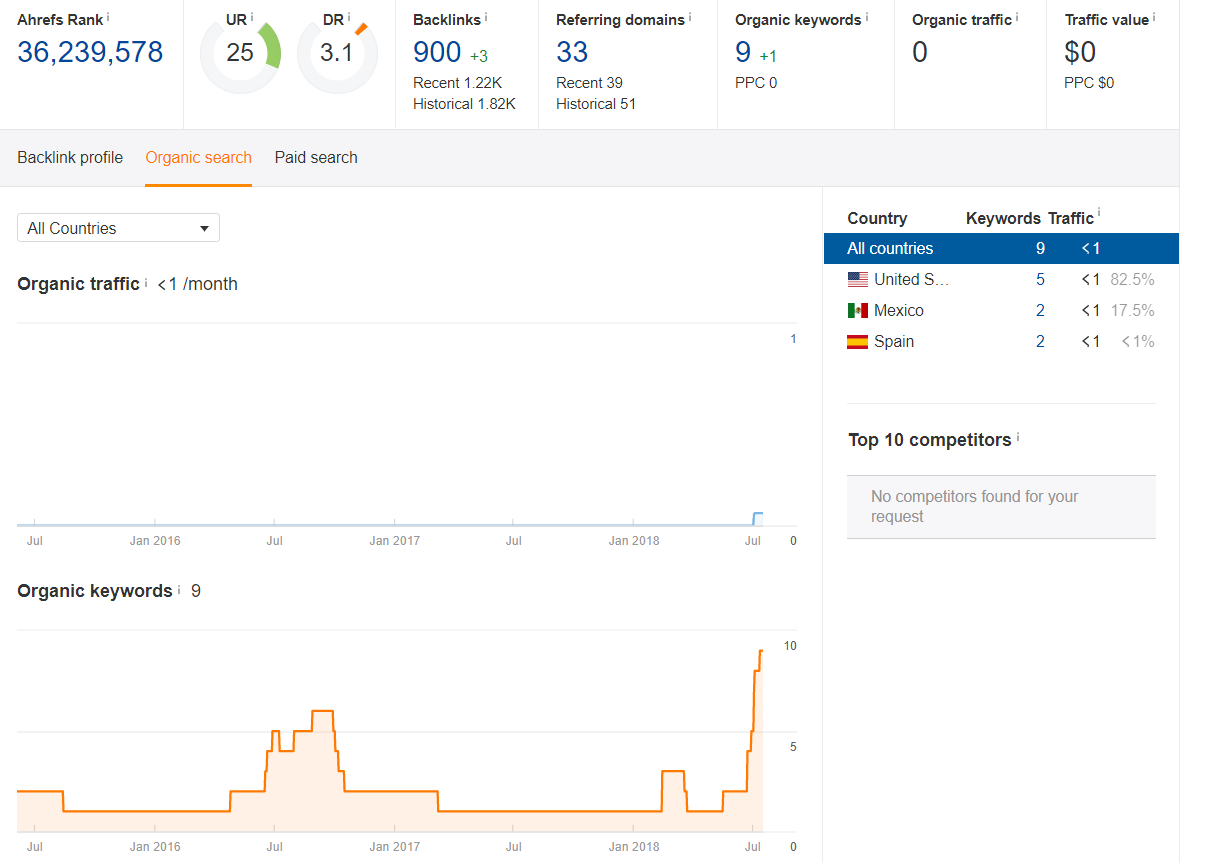The height and width of the screenshot is (863, 1206).
Task: Click info icon next to Ahrefs Rank
Action: pyautogui.click(x=108, y=17)
